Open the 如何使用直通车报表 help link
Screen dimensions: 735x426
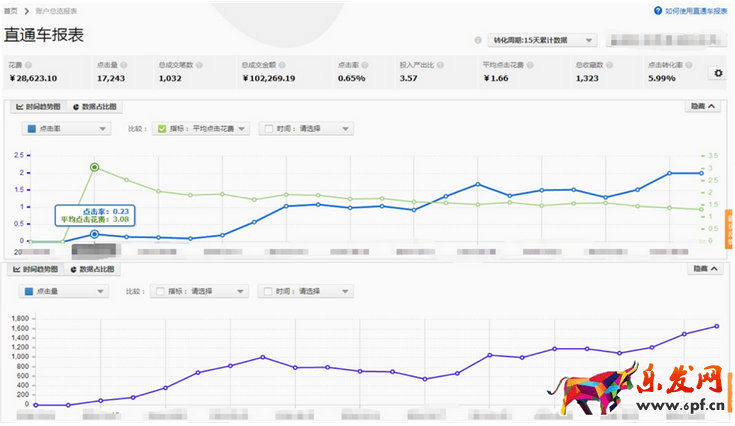click(697, 10)
